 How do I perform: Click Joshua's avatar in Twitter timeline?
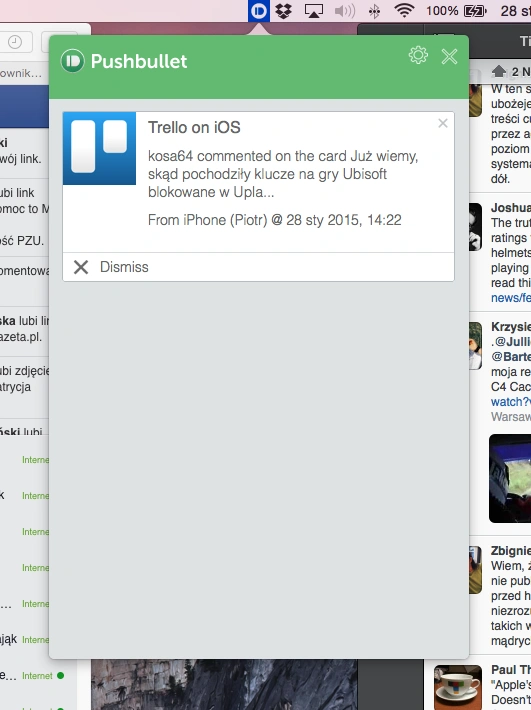[x=475, y=227]
